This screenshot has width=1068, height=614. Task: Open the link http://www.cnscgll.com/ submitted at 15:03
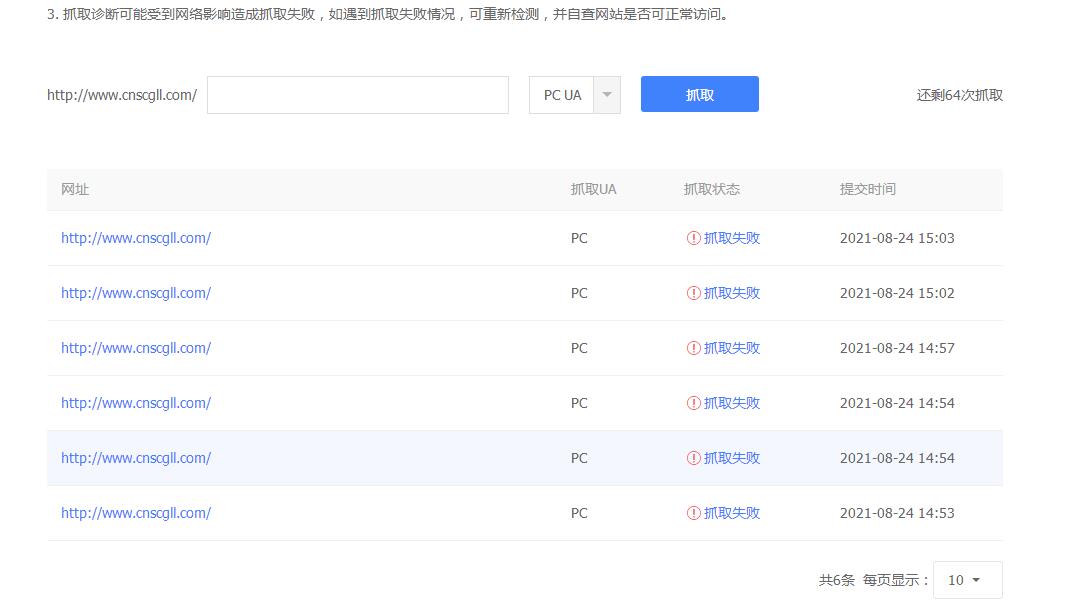pyautogui.click(x=136, y=238)
